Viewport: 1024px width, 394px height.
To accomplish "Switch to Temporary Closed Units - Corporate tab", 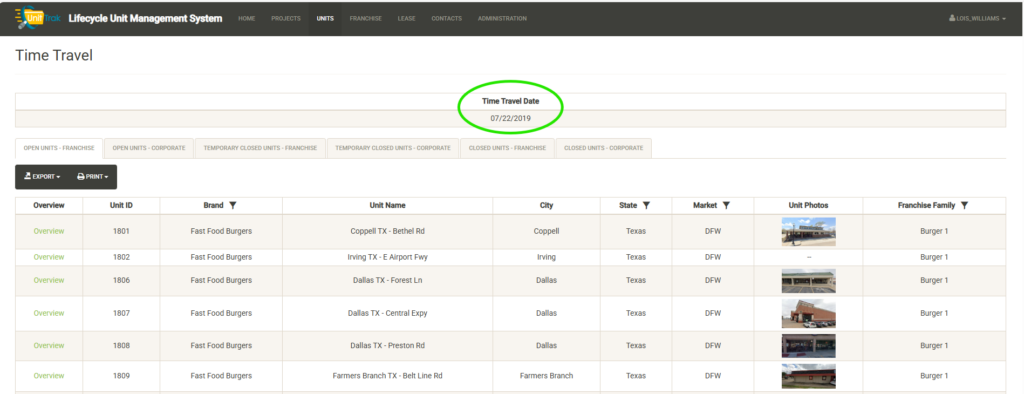I will 393,148.
